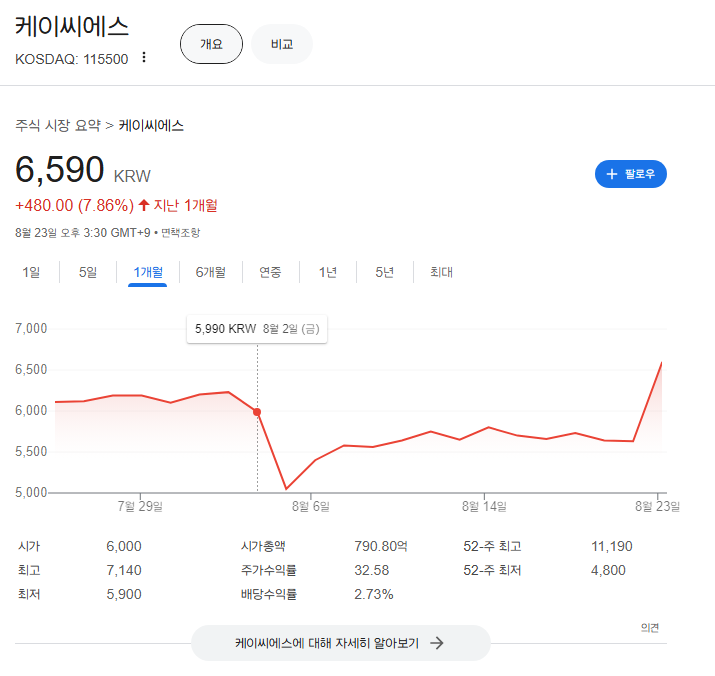
Task: Click the 최고 value 7,140
Action: 124,570
